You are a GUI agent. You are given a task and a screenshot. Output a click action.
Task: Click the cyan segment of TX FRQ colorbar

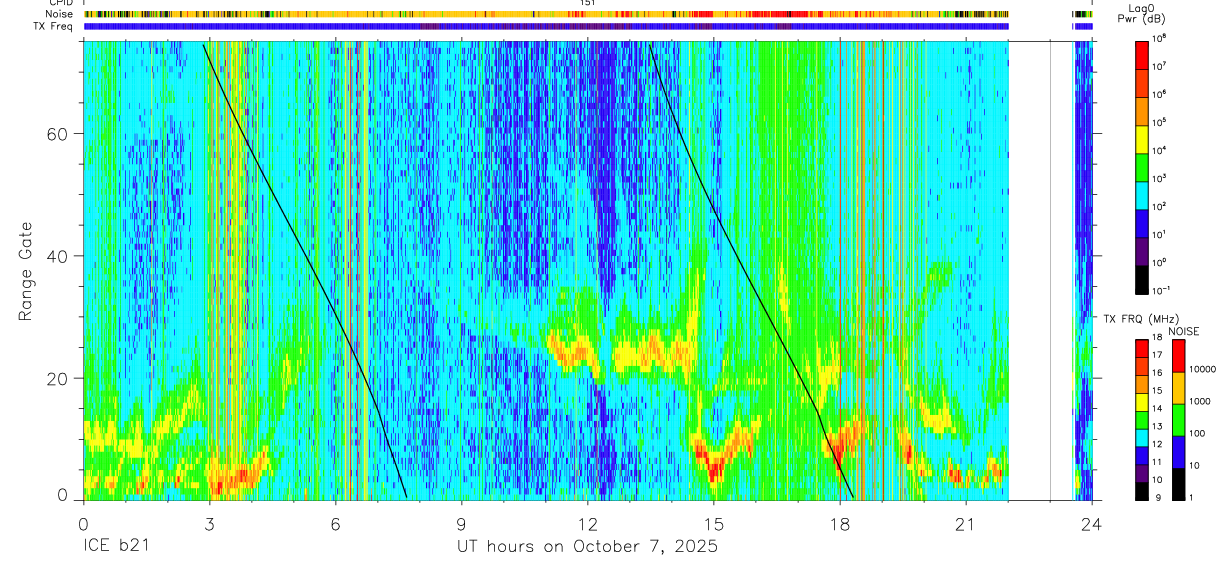point(1141,437)
